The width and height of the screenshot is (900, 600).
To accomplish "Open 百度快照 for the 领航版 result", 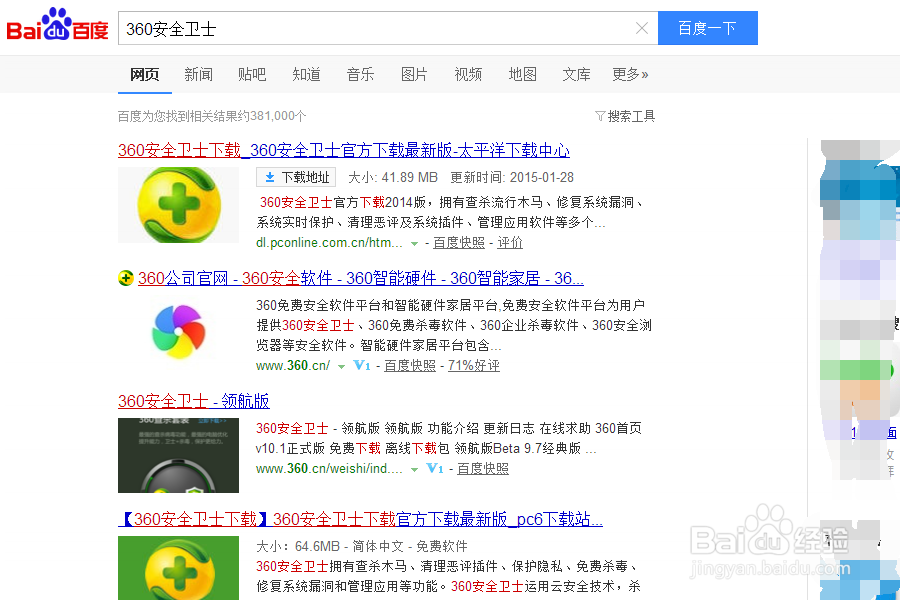I will 483,469.
